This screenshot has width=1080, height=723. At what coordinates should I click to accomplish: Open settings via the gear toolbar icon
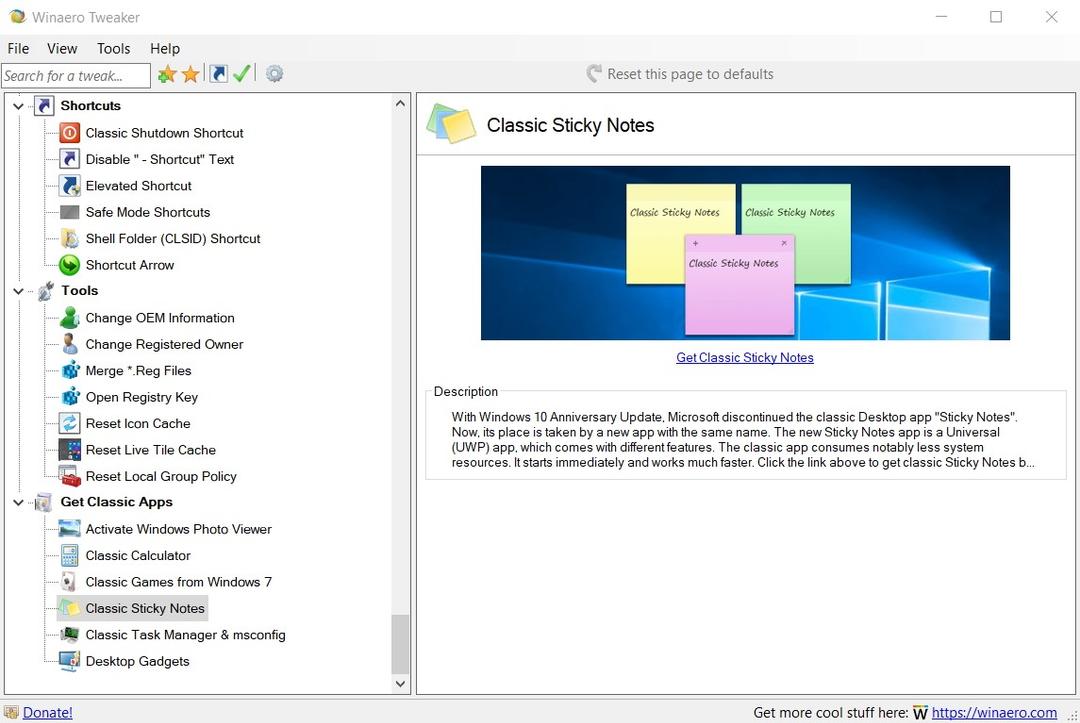point(274,74)
